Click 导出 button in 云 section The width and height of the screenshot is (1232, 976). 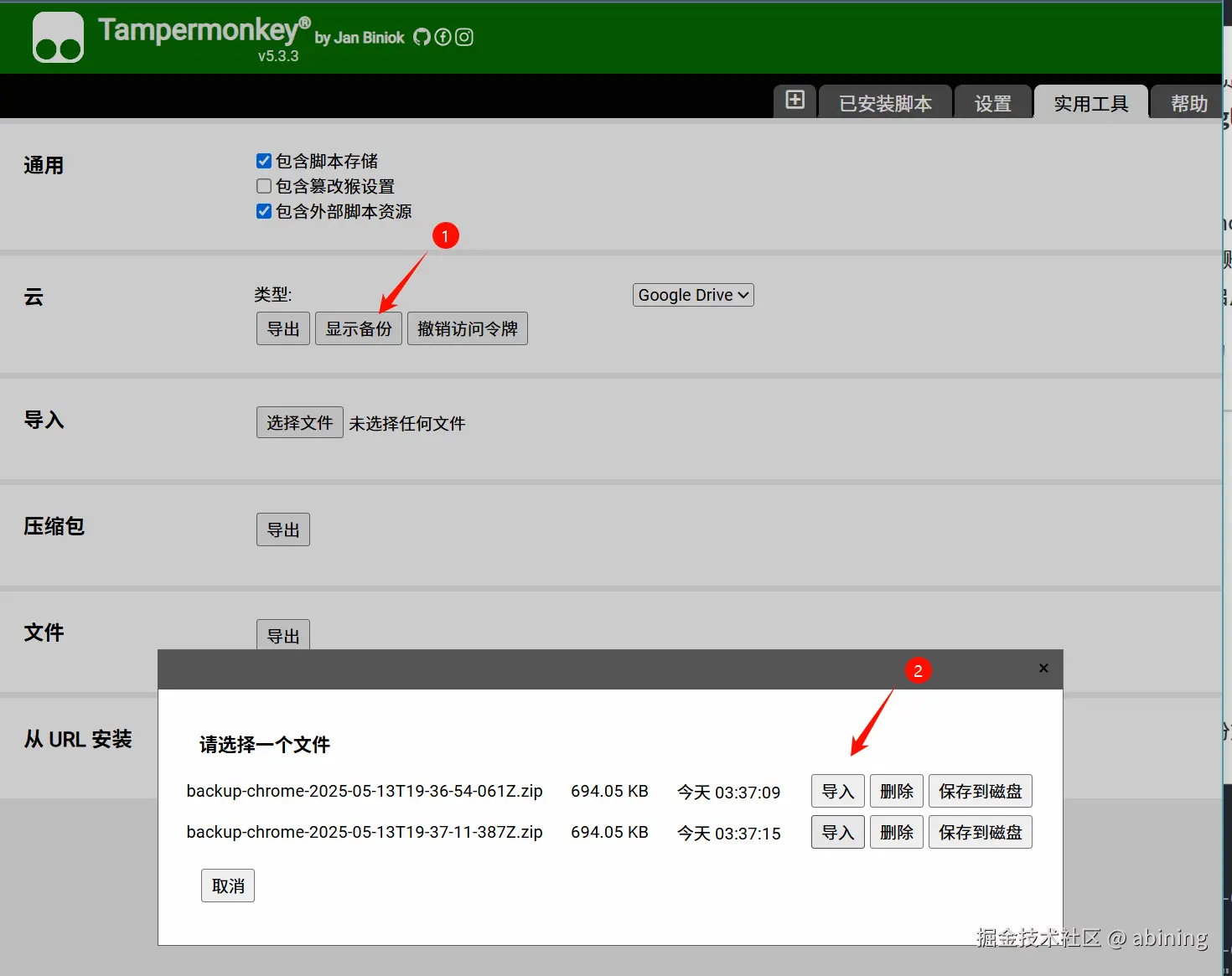[283, 328]
